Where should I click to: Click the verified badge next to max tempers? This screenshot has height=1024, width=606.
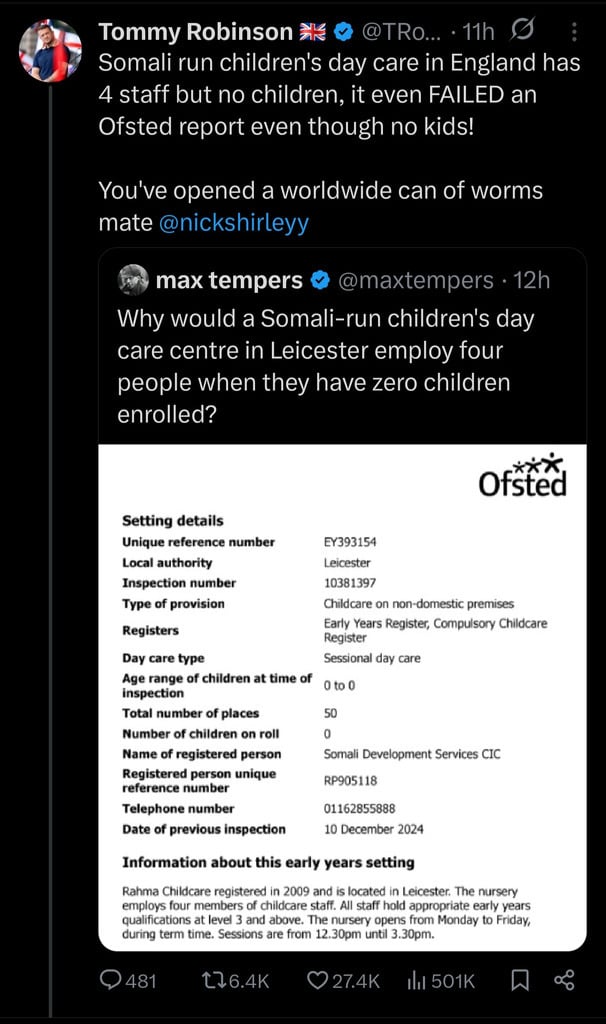pos(319,280)
